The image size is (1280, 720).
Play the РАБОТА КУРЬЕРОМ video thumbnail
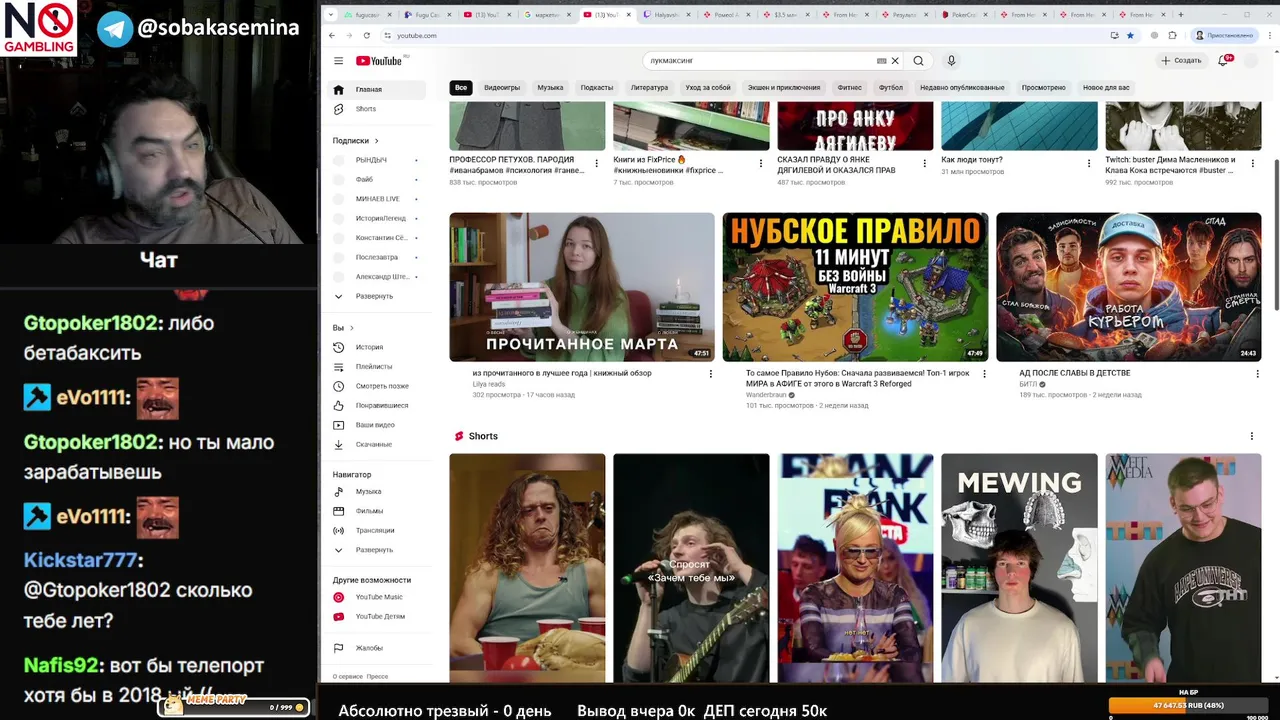(1128, 287)
